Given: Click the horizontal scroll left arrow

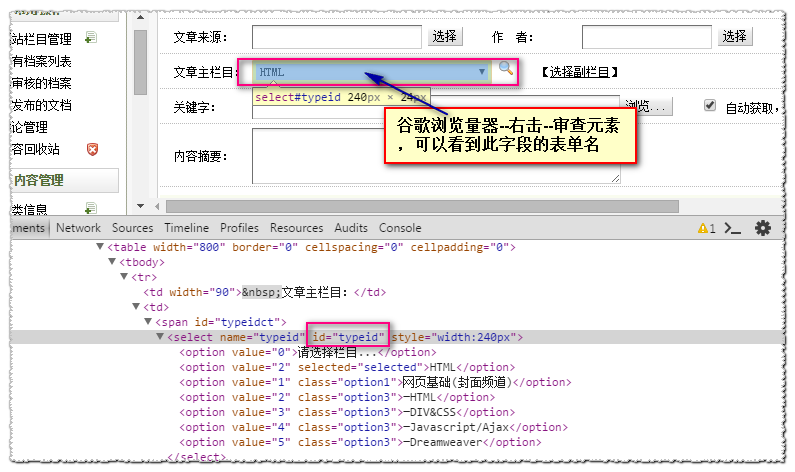Looking at the screenshot, I should click(x=157, y=206).
